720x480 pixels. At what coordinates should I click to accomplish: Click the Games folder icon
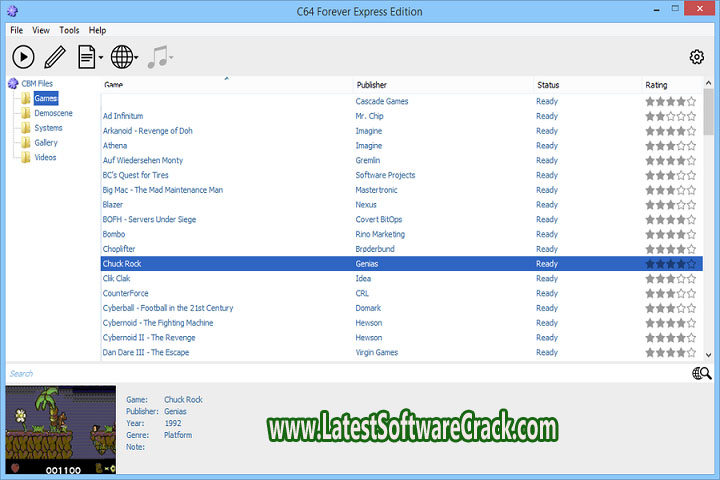26,98
